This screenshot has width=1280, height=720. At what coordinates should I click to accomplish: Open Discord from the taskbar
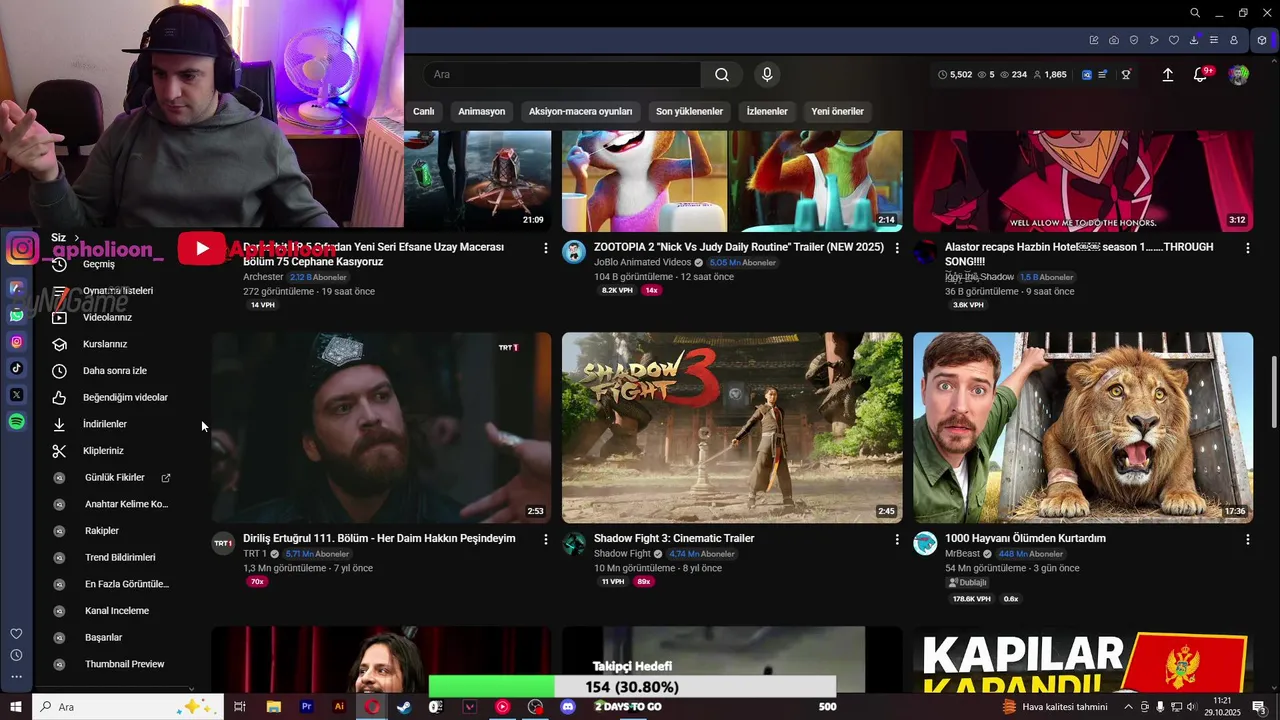(x=568, y=707)
